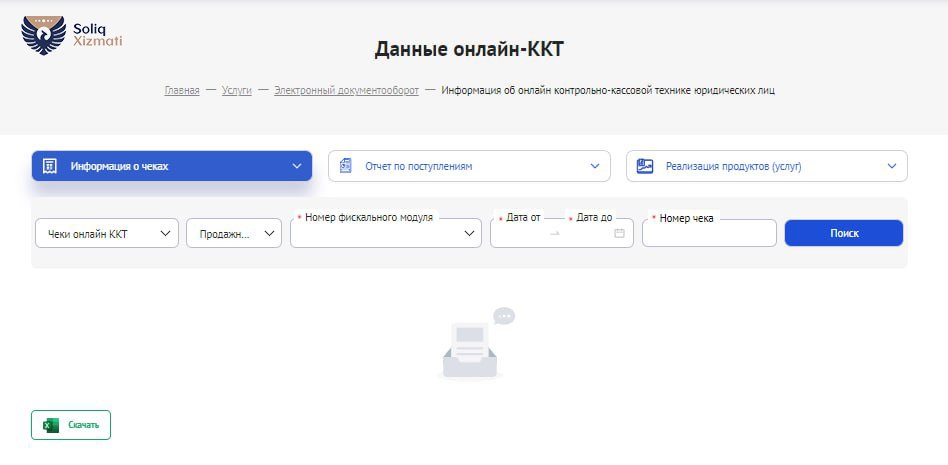Focus the Номер чека input field

click(x=708, y=234)
